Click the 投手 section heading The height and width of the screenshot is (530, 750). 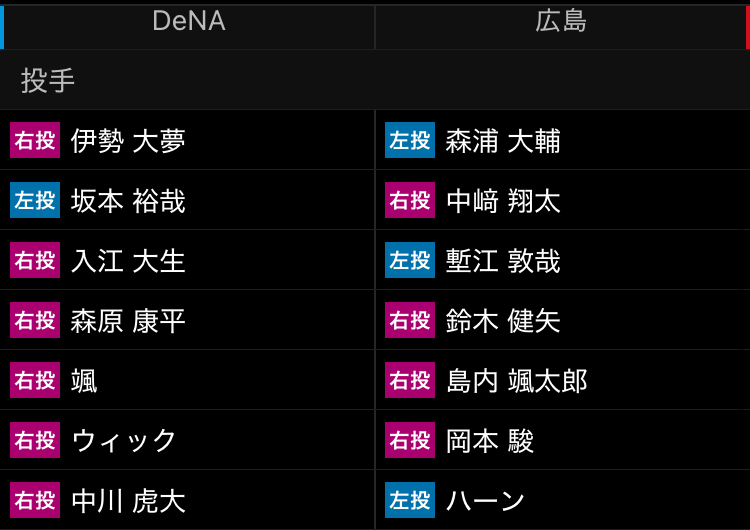coord(48,80)
